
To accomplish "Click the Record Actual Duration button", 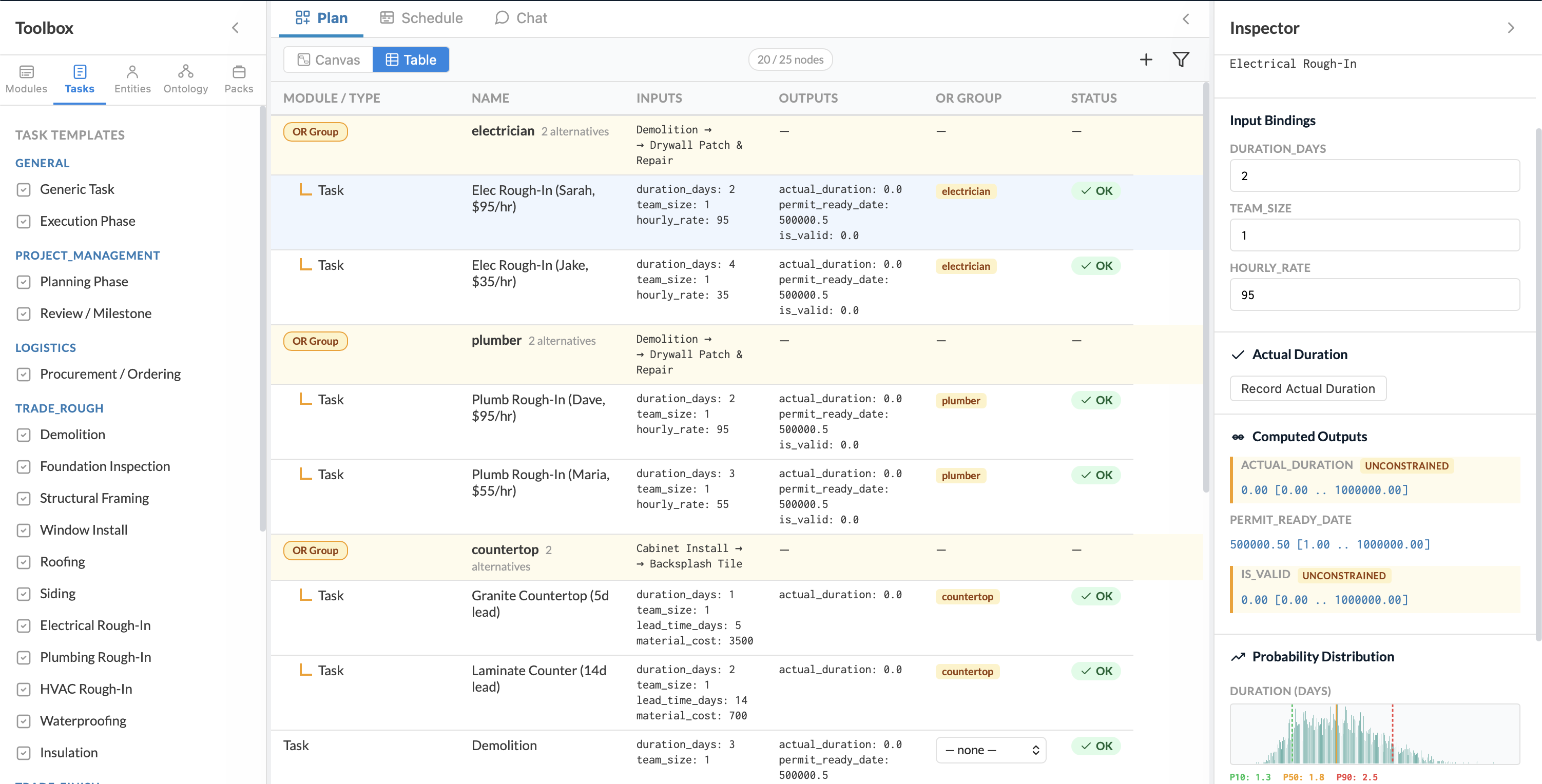I will pos(1307,388).
